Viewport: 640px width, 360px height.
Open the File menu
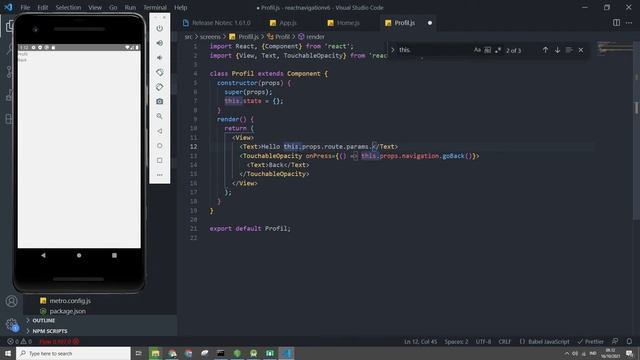coord(25,7)
